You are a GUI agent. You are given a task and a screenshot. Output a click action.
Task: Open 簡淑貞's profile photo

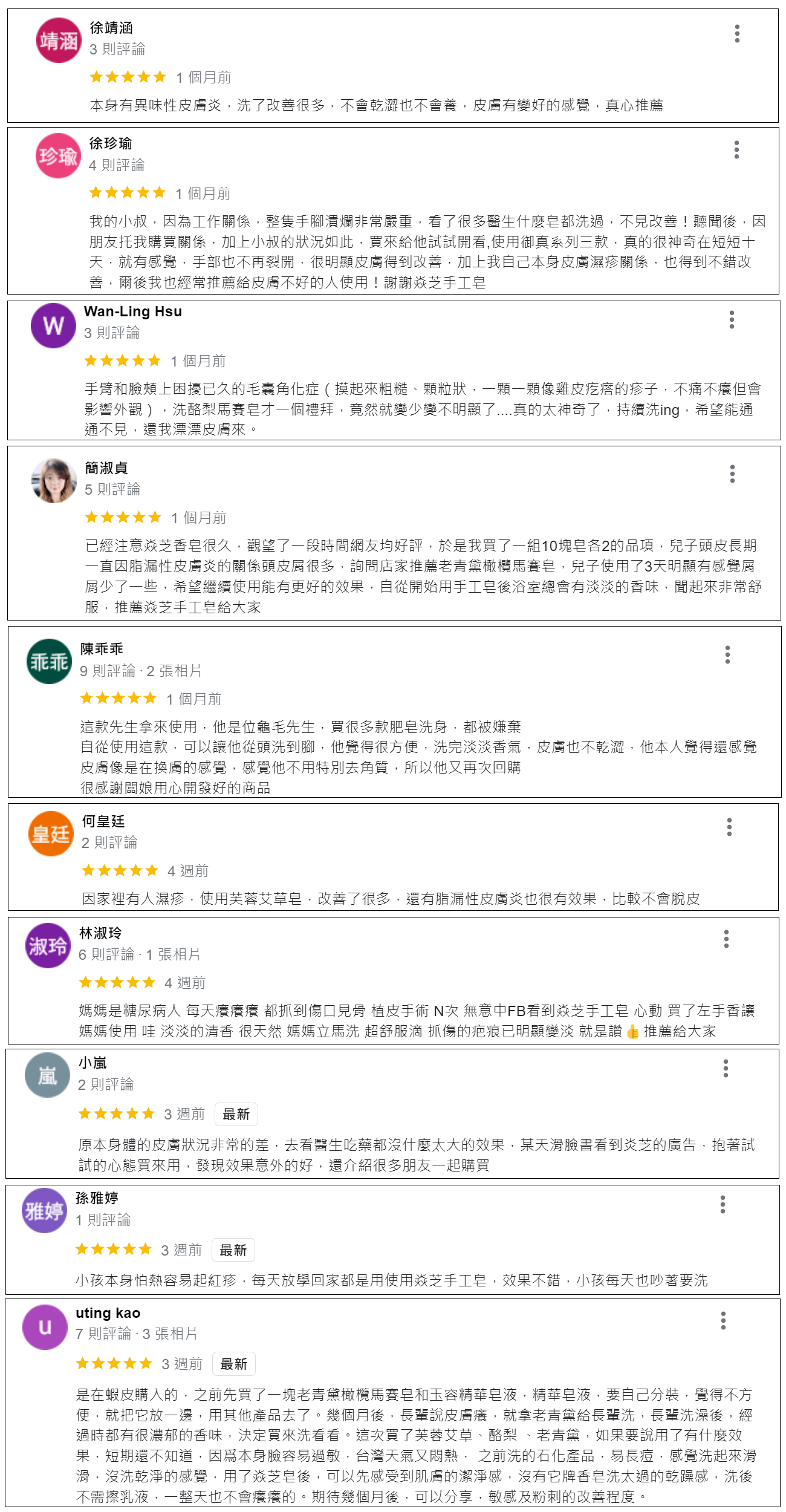[54, 481]
